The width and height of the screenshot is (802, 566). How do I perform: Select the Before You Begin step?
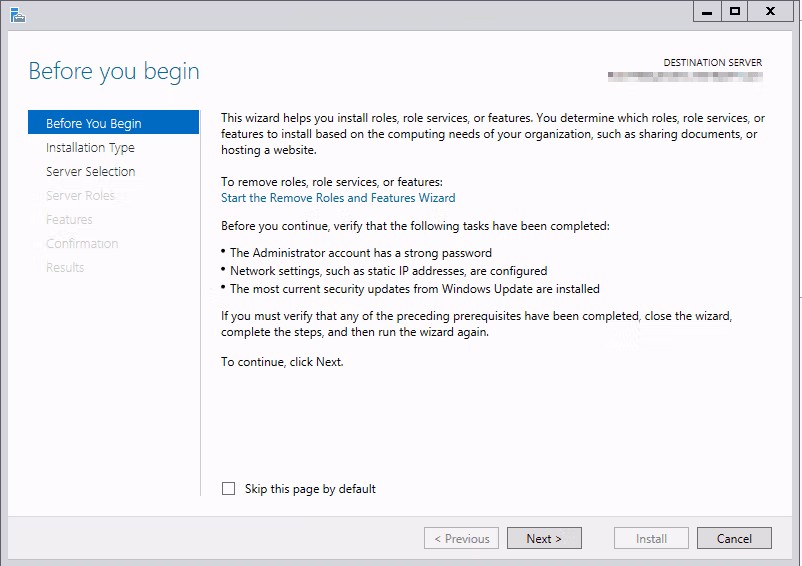coord(94,123)
